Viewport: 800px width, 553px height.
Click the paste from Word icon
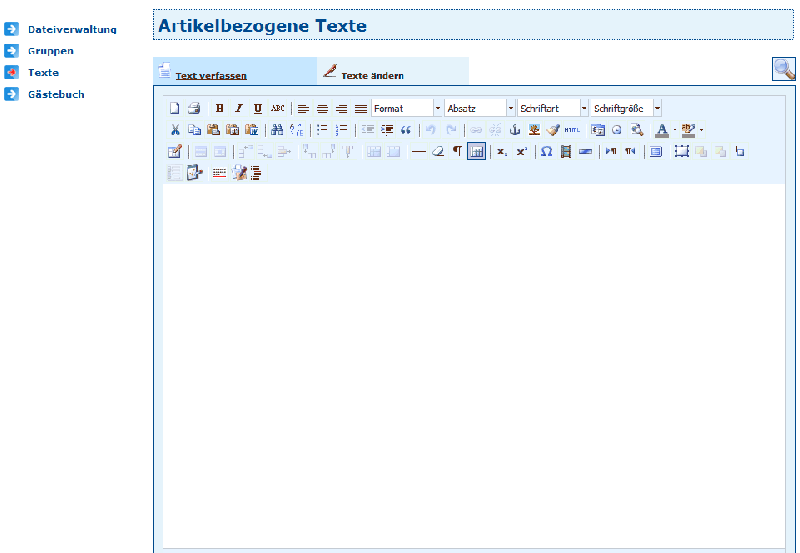(x=252, y=130)
